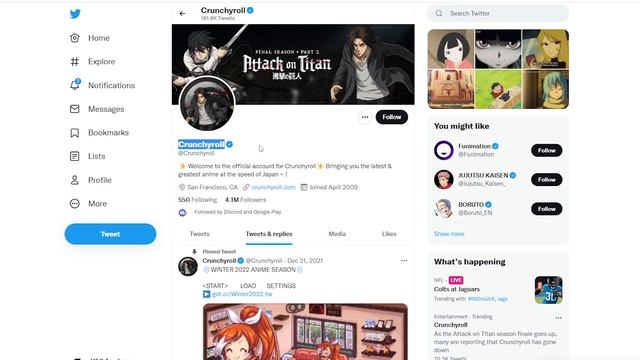The width and height of the screenshot is (640, 360).
Task: Click the Twitter bird logo
Action: click(x=75, y=14)
